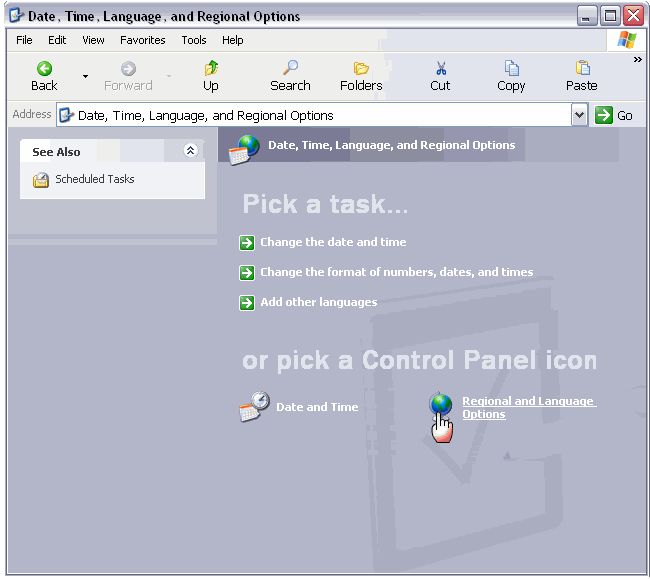Minimize the window
Image resolution: width=650 pixels, height=580 pixels.
click(x=587, y=16)
